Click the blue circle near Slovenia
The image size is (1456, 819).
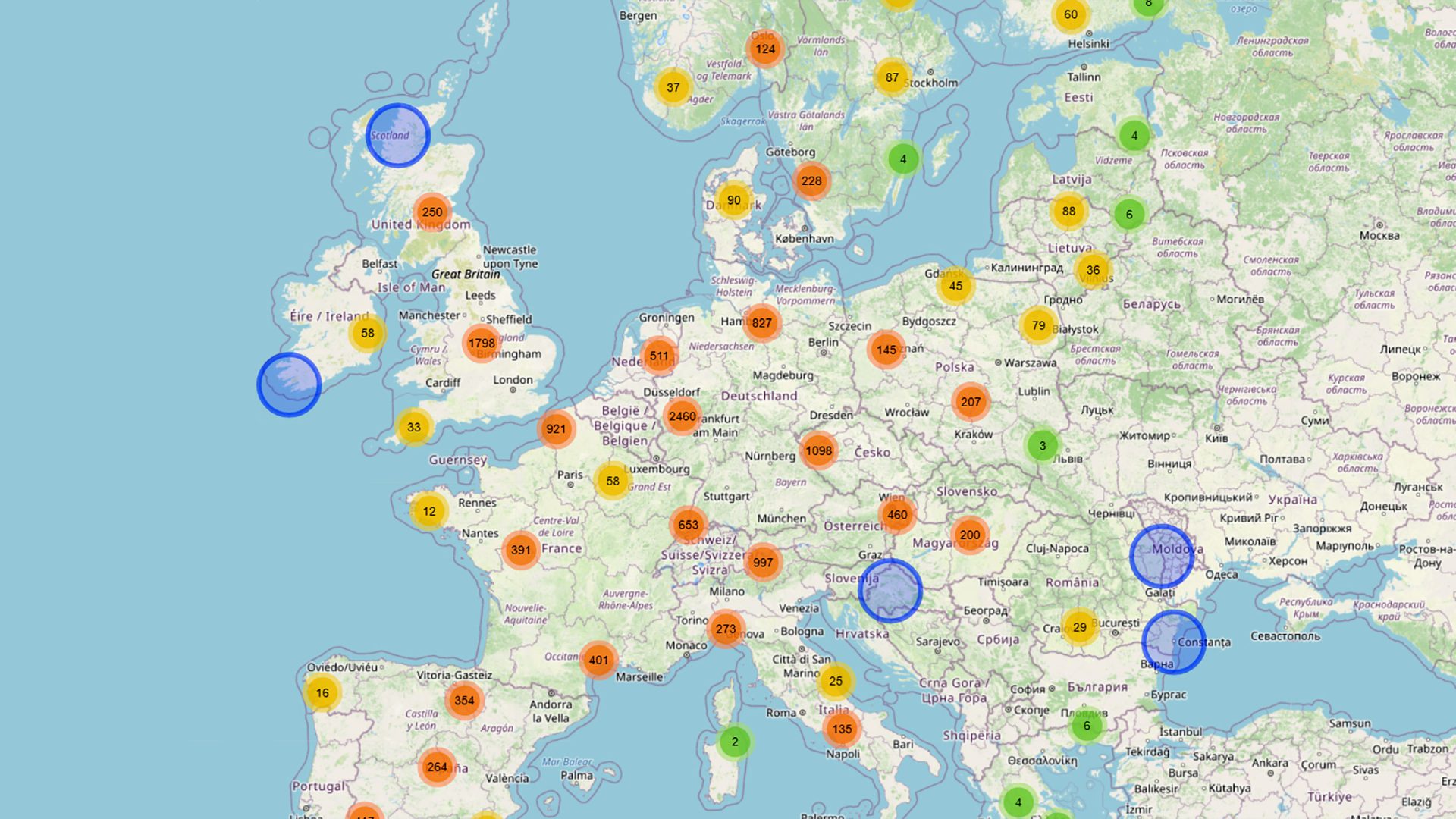click(x=890, y=591)
